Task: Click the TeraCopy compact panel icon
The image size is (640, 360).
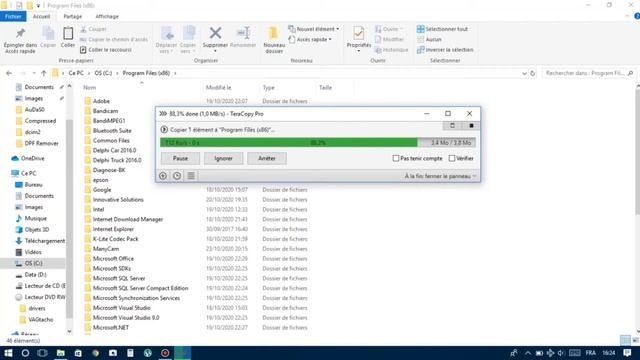Action: pyautogui.click(x=452, y=126)
